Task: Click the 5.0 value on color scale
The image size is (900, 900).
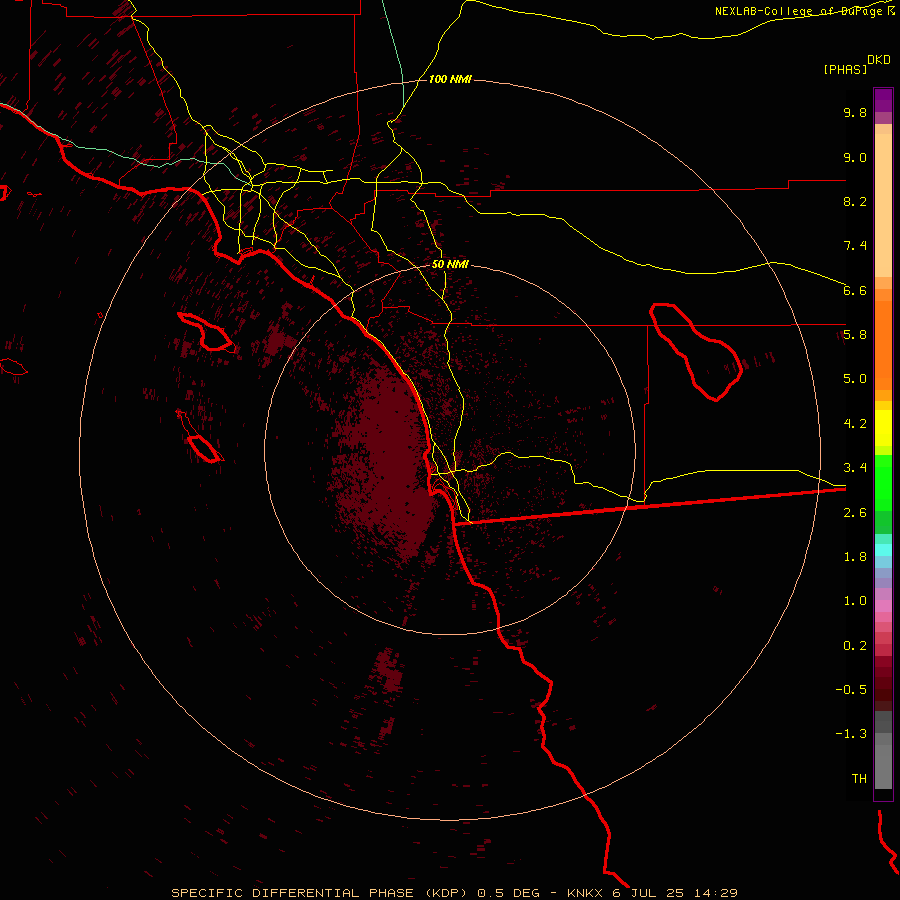Action: (855, 379)
